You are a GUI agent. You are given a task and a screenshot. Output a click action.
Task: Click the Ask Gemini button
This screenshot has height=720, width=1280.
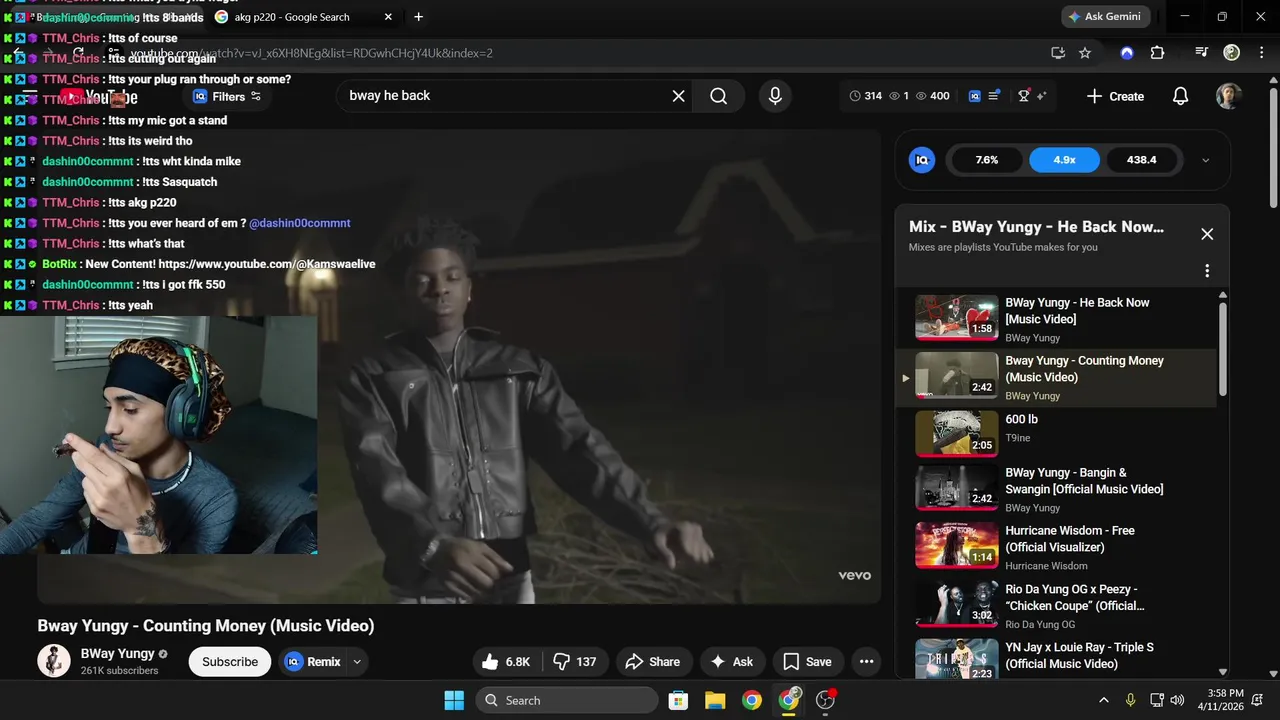point(1107,17)
